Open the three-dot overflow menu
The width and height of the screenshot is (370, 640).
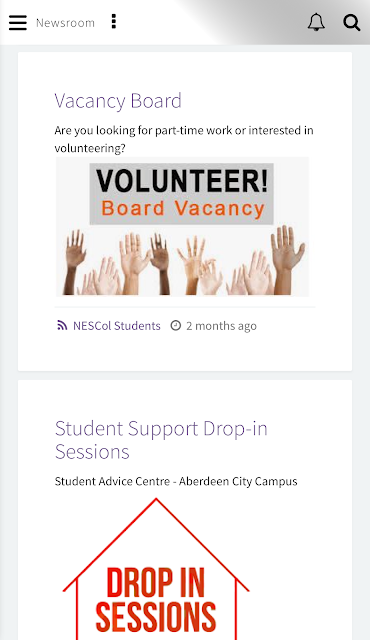[x=114, y=22]
